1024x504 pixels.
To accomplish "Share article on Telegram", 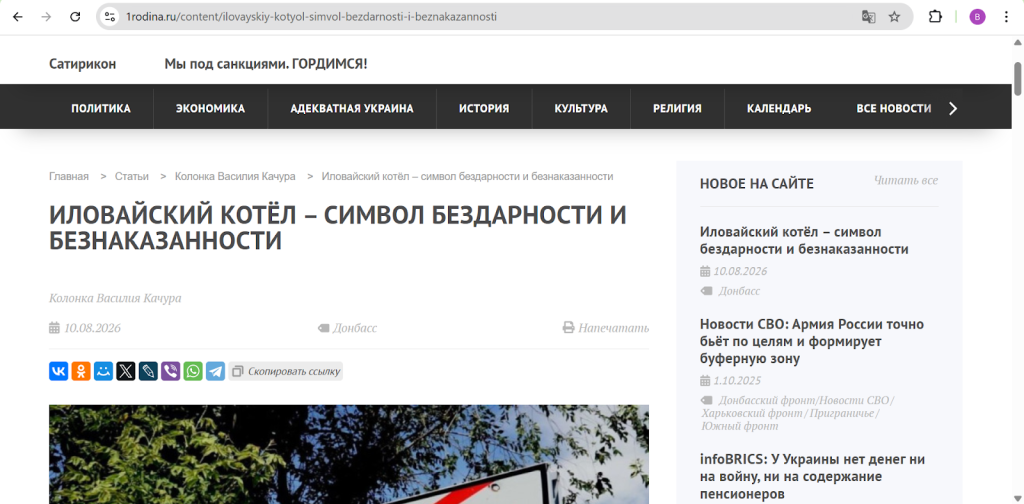I will click(215, 371).
